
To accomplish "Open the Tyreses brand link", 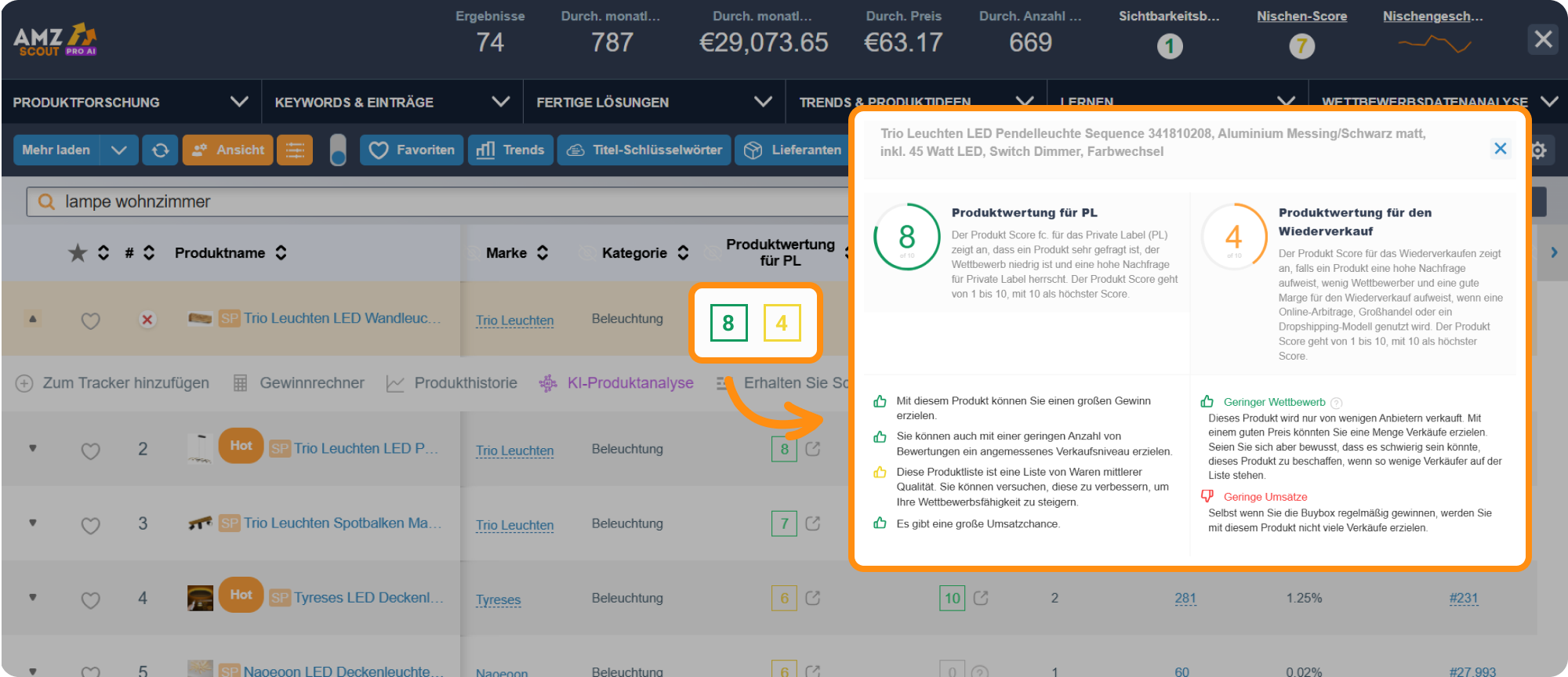I will click(499, 599).
